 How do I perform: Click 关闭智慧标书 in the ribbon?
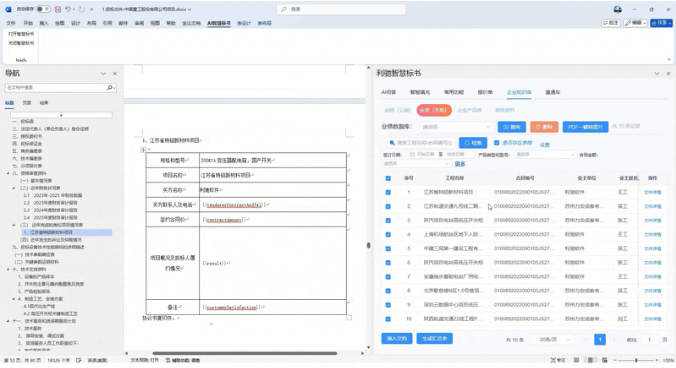click(x=21, y=43)
